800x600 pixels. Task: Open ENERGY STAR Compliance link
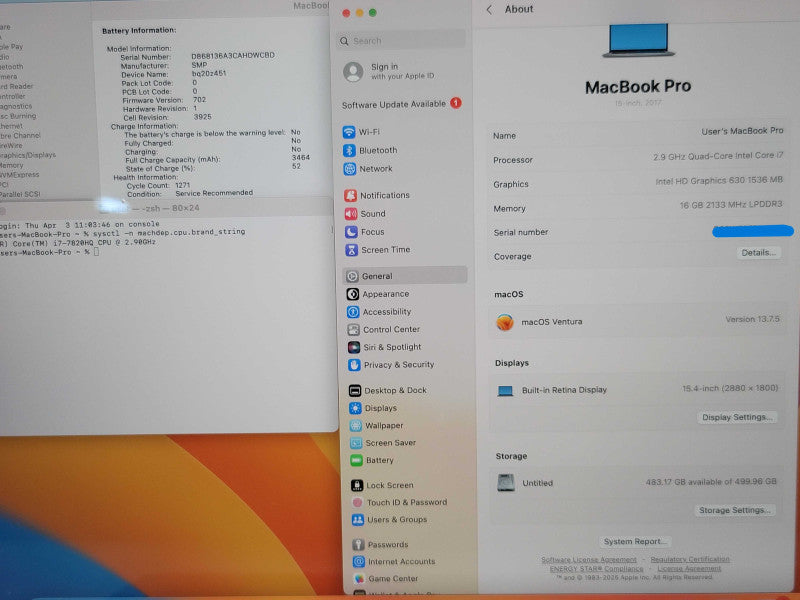[596, 569]
